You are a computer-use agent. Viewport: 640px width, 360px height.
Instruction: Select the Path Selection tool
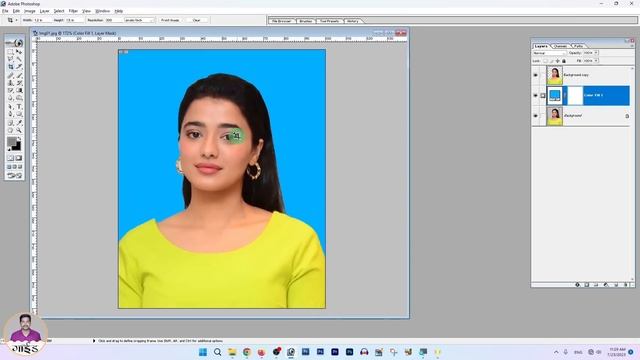pyautogui.click(x=11, y=107)
